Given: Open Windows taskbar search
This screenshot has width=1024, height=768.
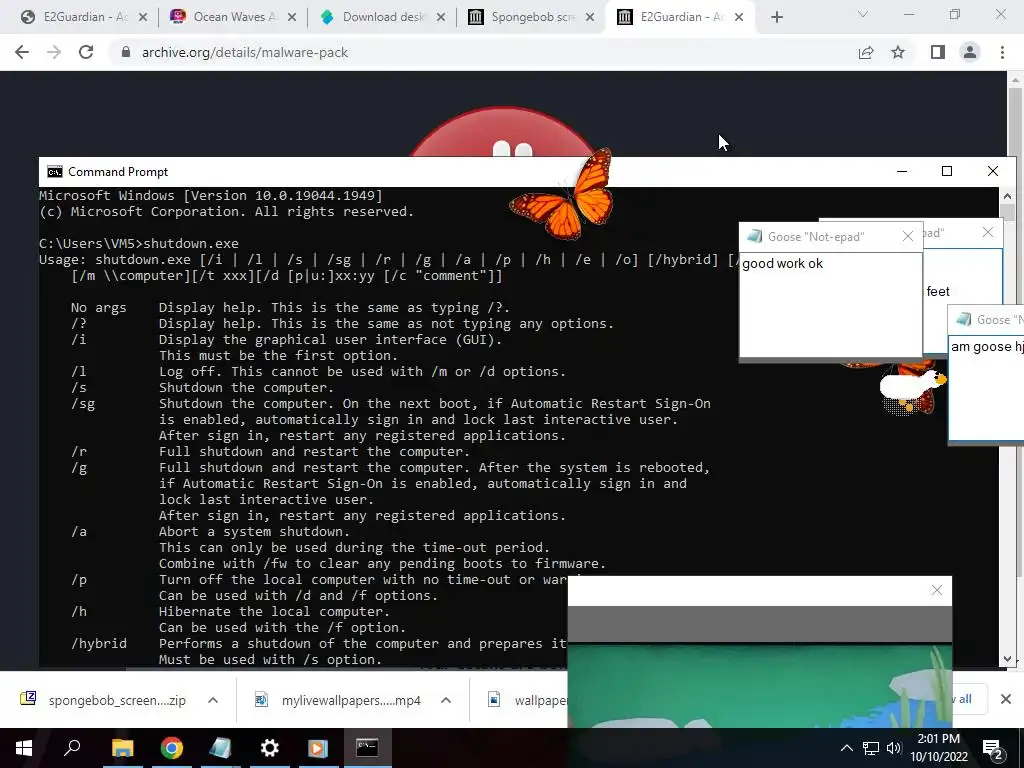Looking at the screenshot, I should point(72,748).
